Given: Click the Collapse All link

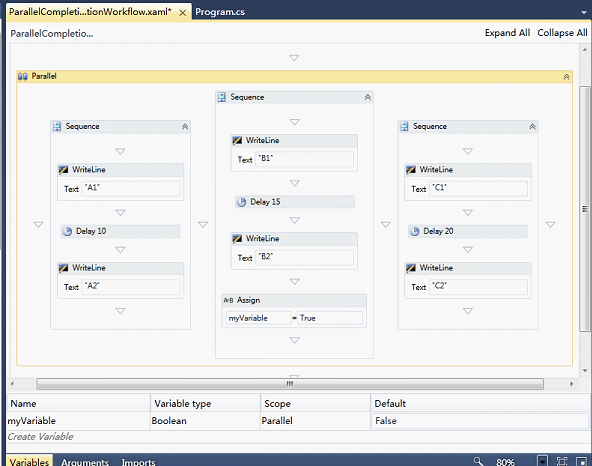Looking at the screenshot, I should pyautogui.click(x=562, y=33).
